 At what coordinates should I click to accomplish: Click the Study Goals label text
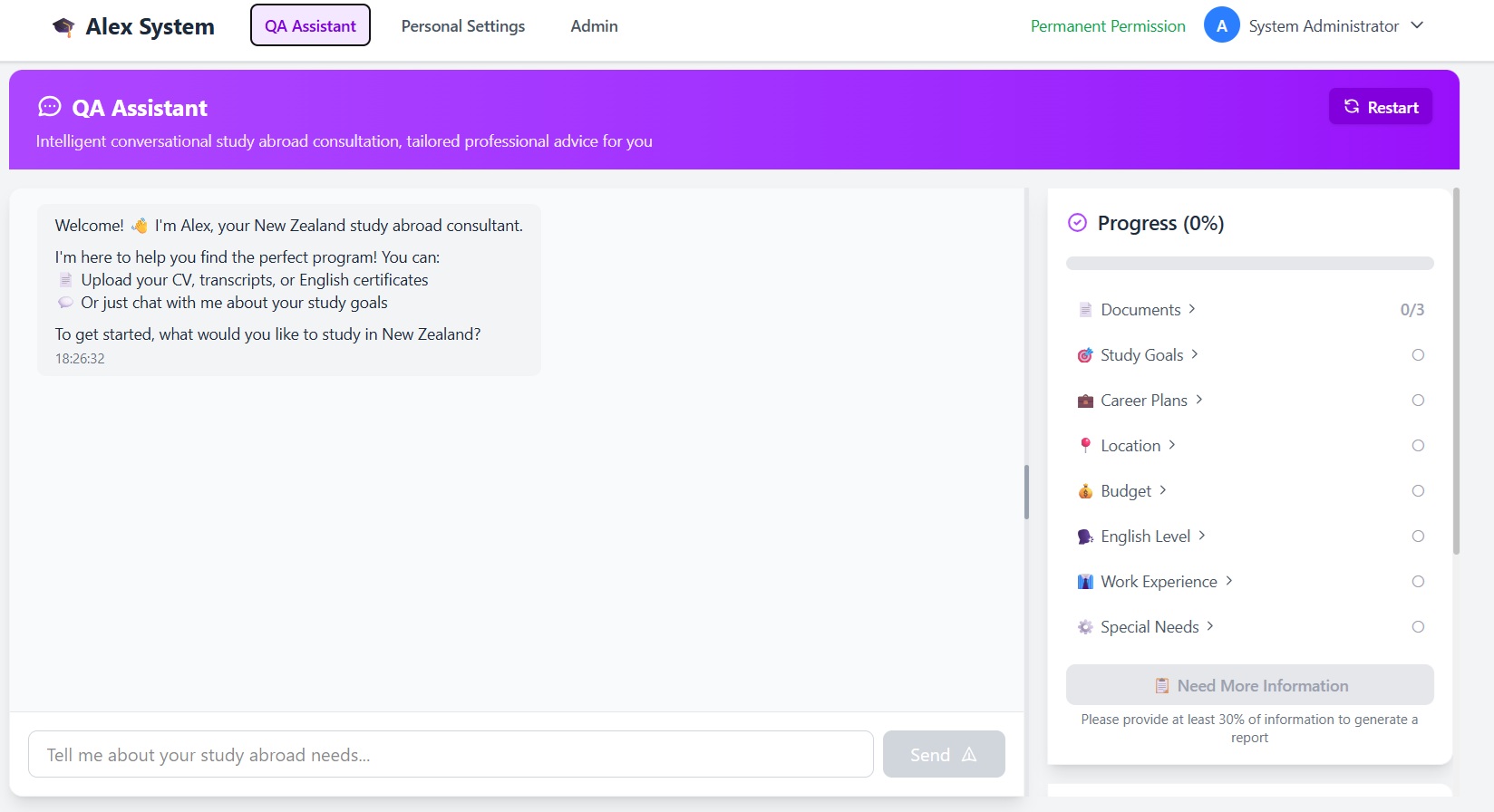1142,355
